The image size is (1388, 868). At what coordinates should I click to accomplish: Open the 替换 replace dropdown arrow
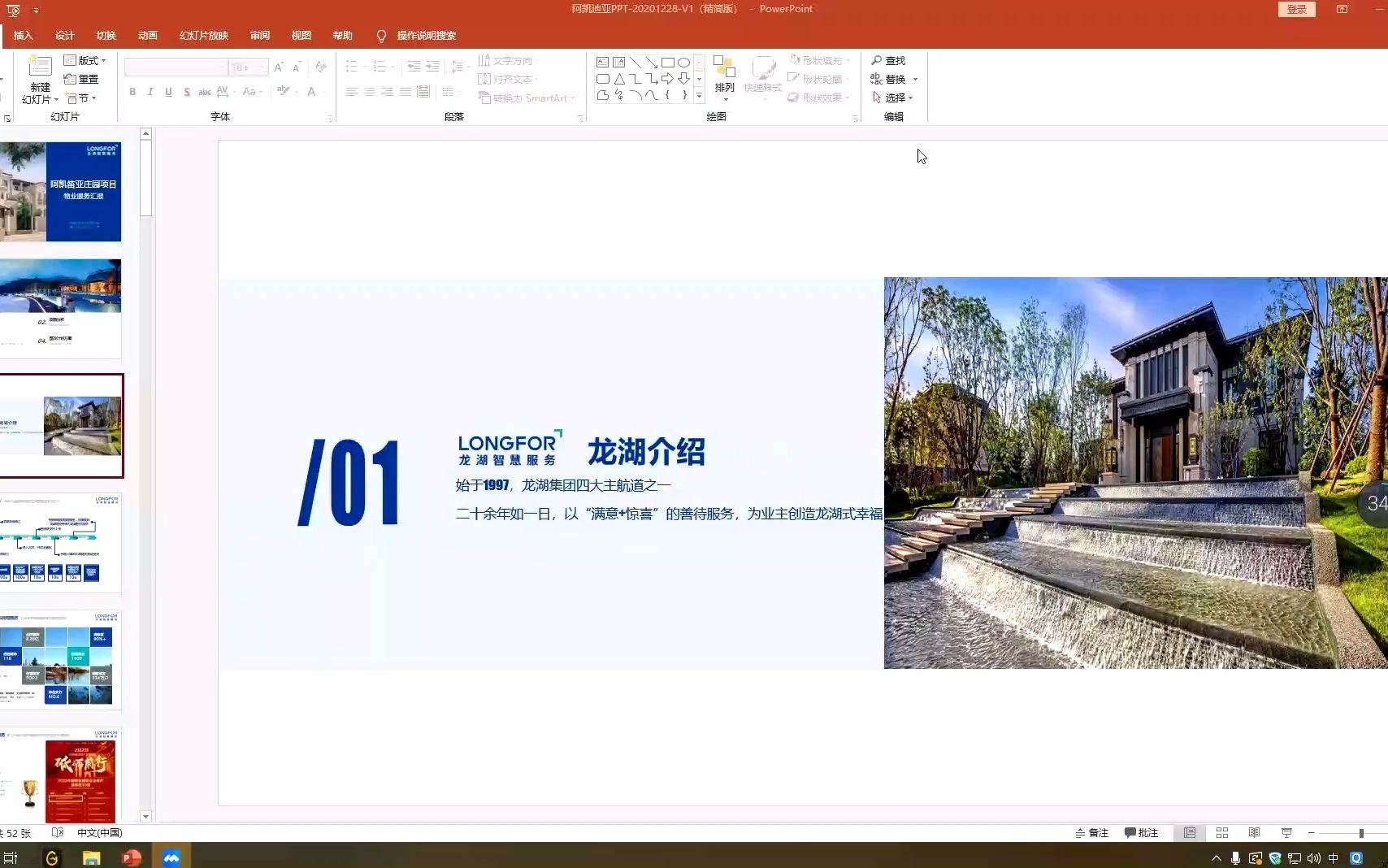point(916,79)
